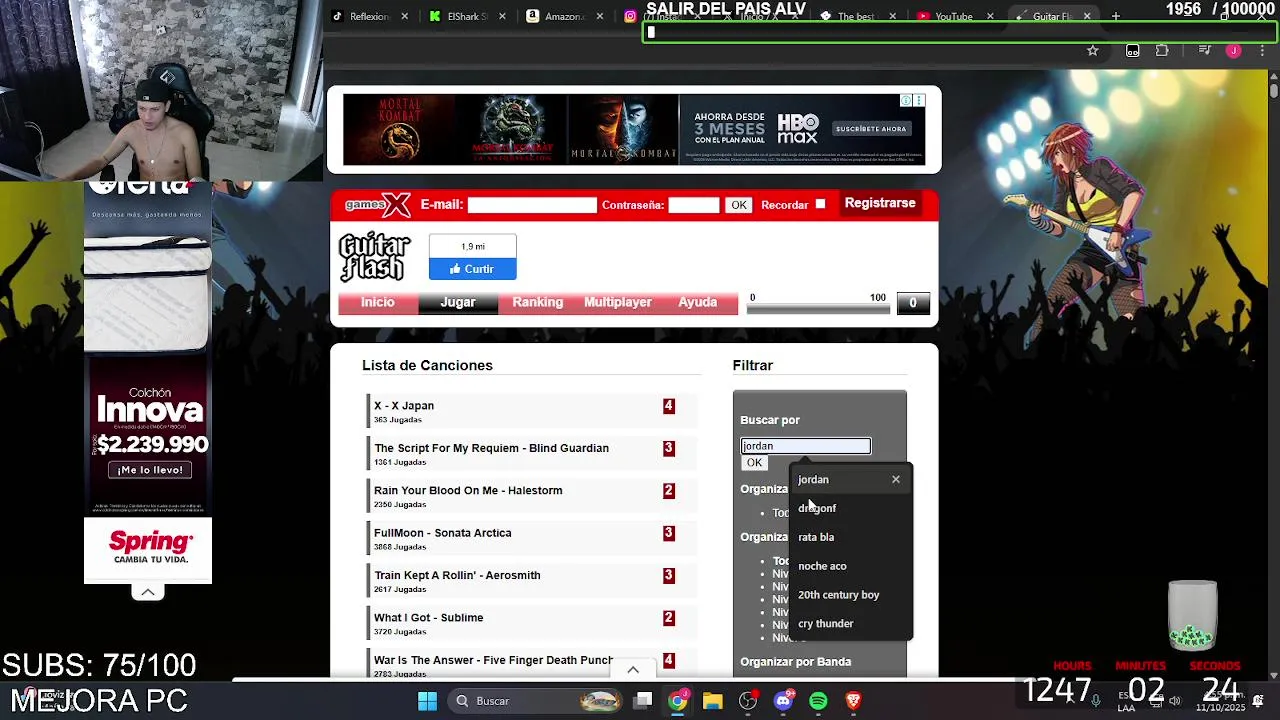
Task: Select song 'X - X Japan'
Action: point(404,406)
